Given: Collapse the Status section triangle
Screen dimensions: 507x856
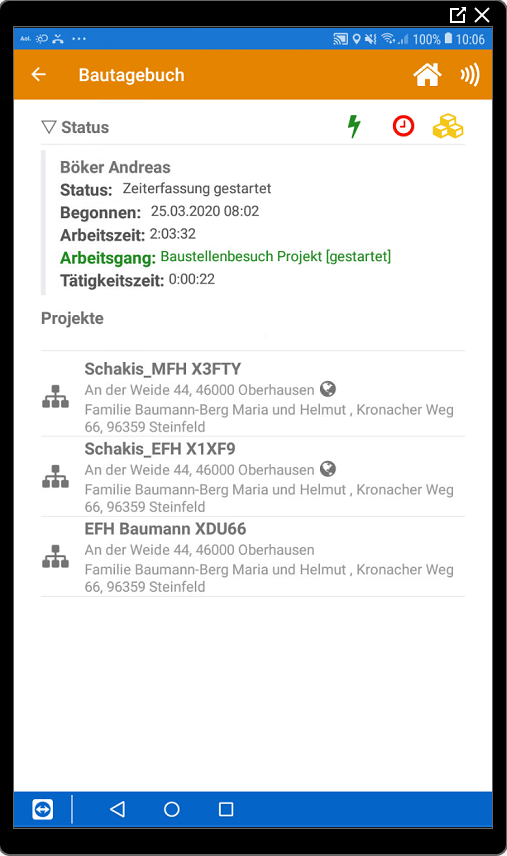Looking at the screenshot, I should [49, 127].
